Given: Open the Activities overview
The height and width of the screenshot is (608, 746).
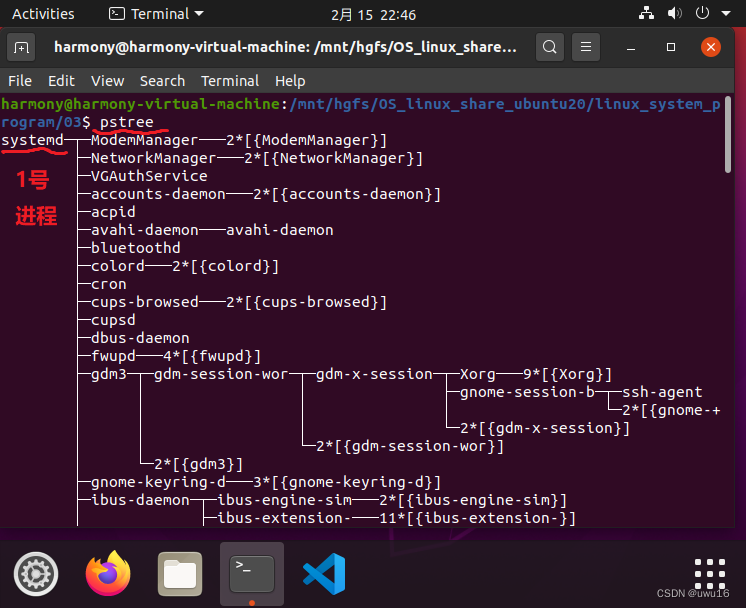Looking at the screenshot, I should [x=43, y=14].
